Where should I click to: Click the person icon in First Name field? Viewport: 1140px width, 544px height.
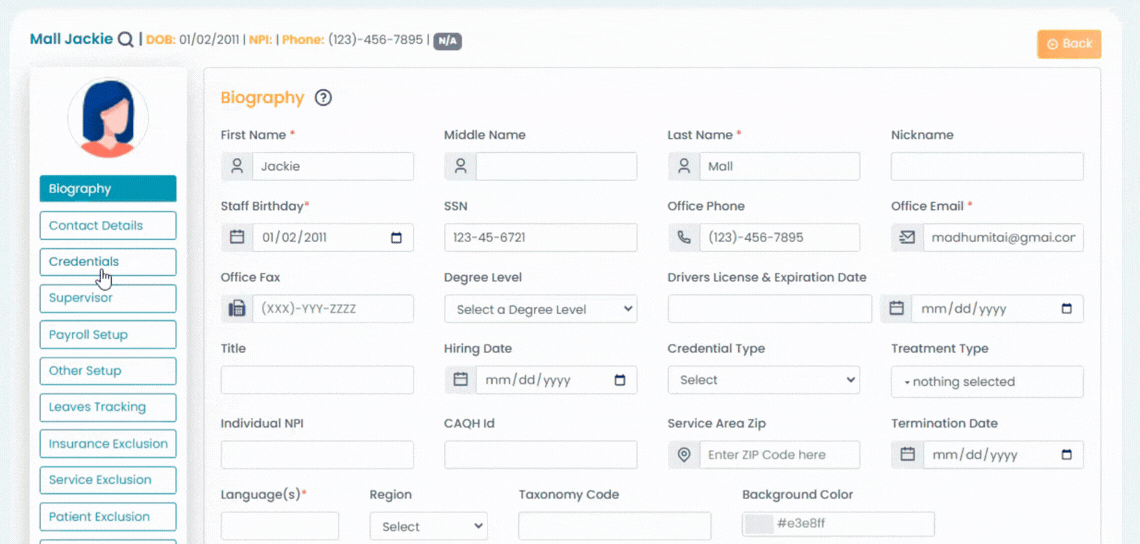(x=237, y=167)
